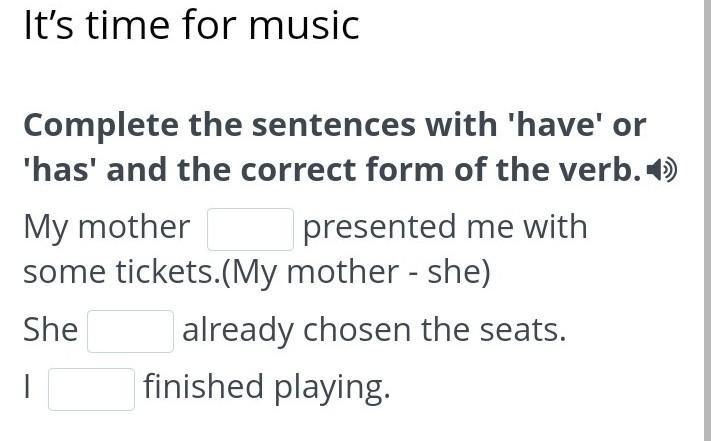Click 'already chosen the seats.' text
Viewport: 711px width, 441px height.
374,329
